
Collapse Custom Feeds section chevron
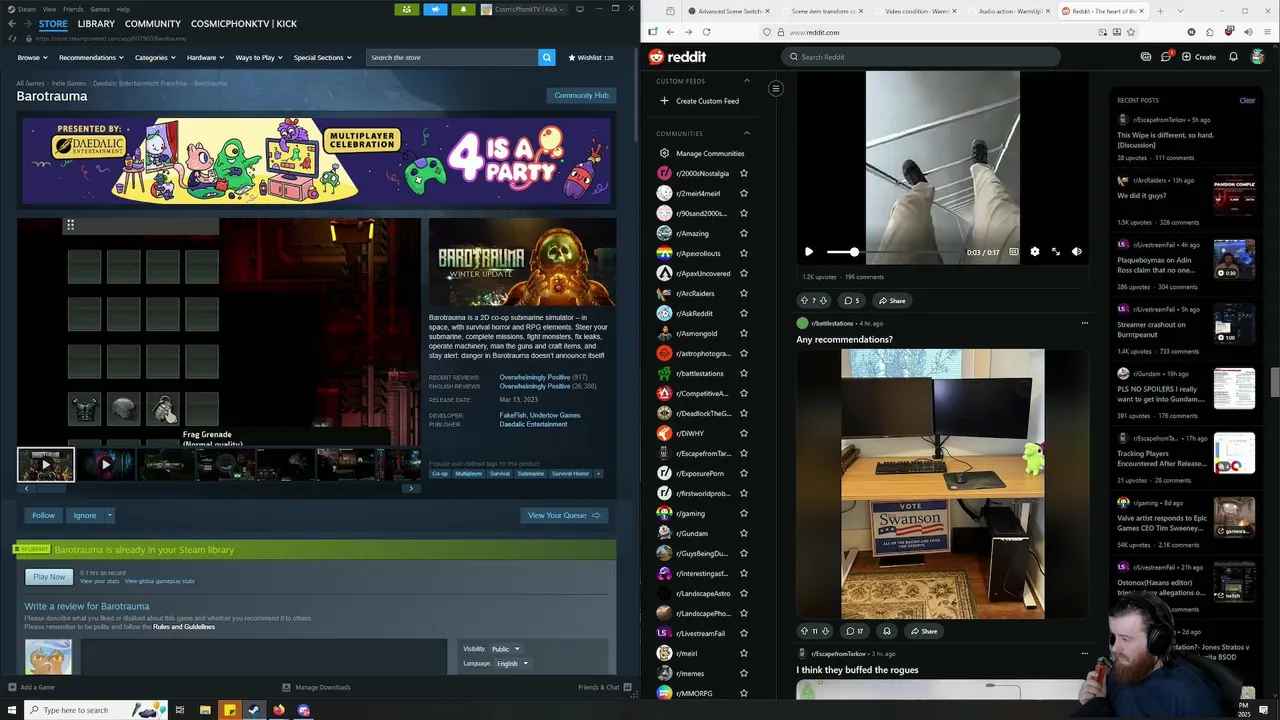click(746, 81)
